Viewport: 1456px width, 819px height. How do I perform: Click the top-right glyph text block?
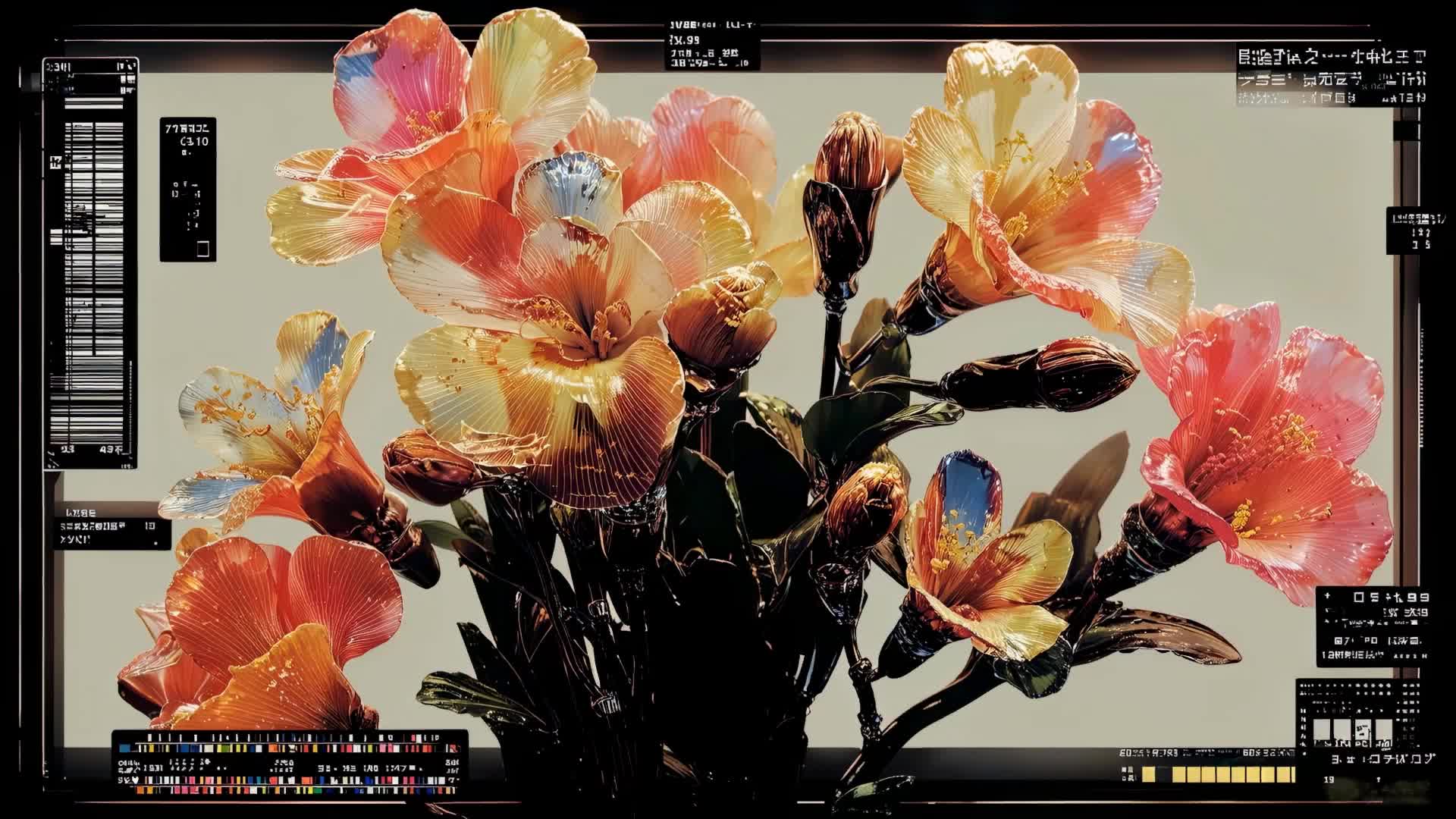(1331, 76)
